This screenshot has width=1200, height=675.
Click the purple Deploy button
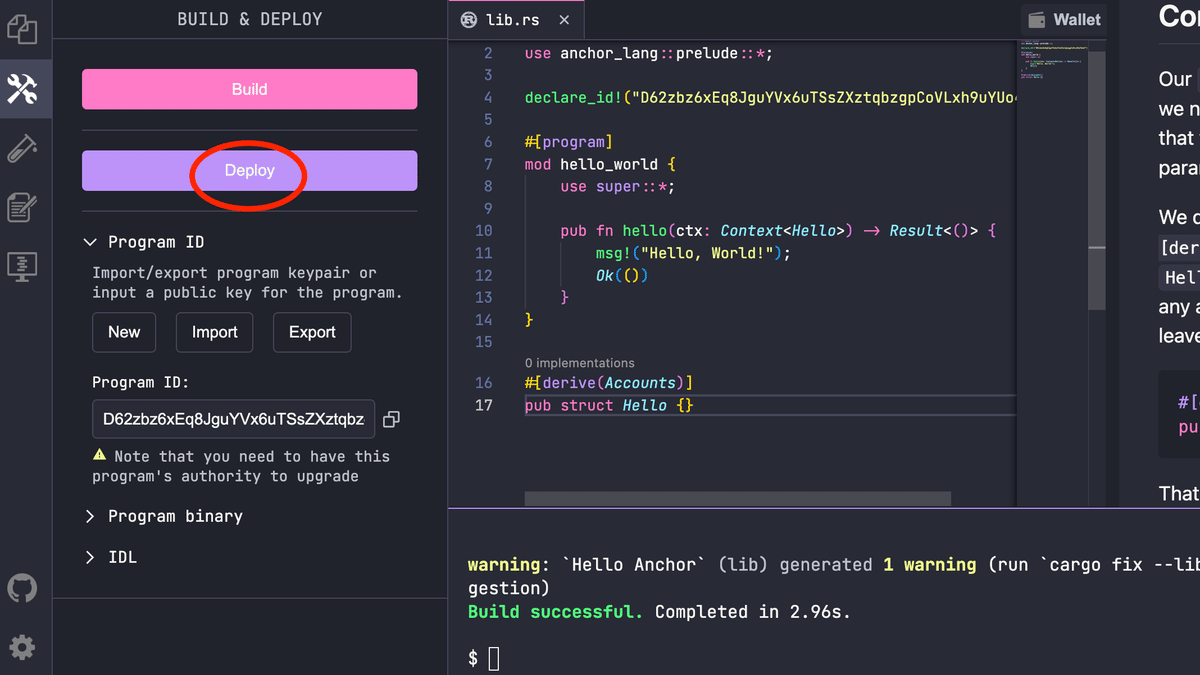pyautogui.click(x=249, y=170)
